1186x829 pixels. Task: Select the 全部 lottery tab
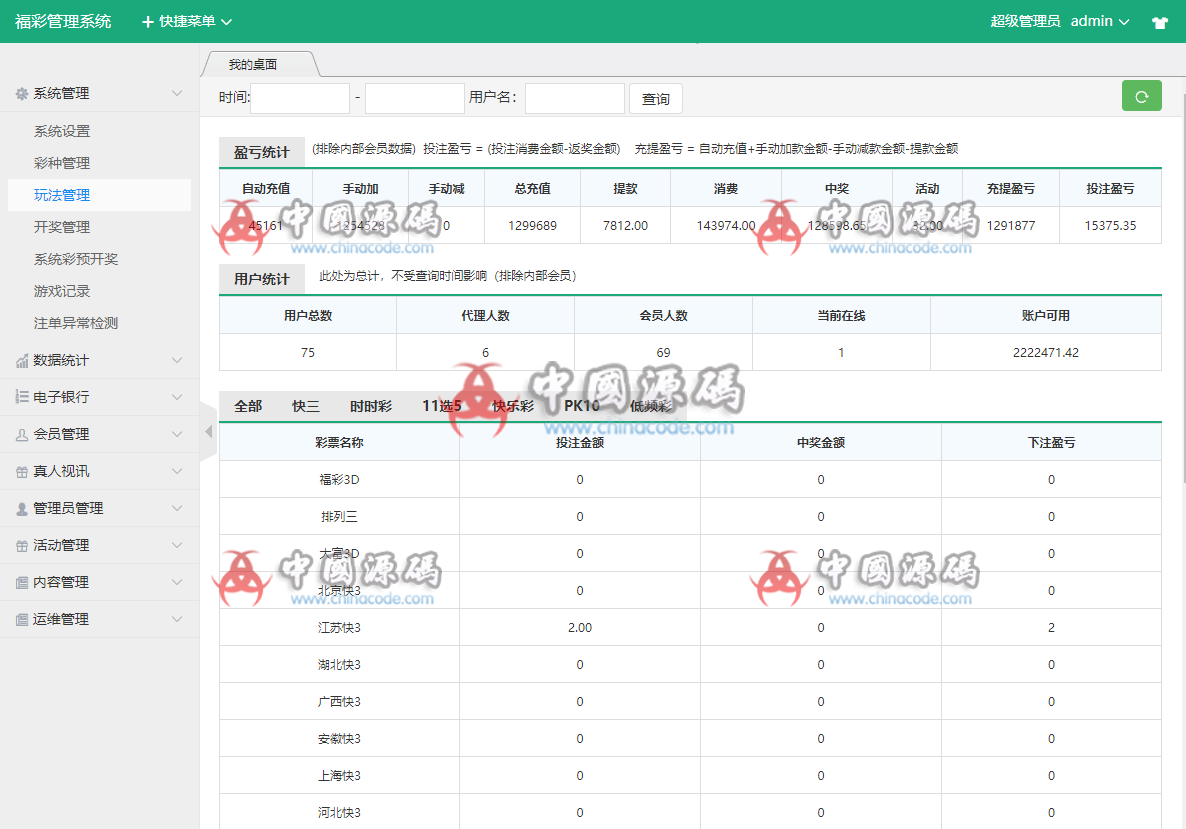click(x=248, y=406)
